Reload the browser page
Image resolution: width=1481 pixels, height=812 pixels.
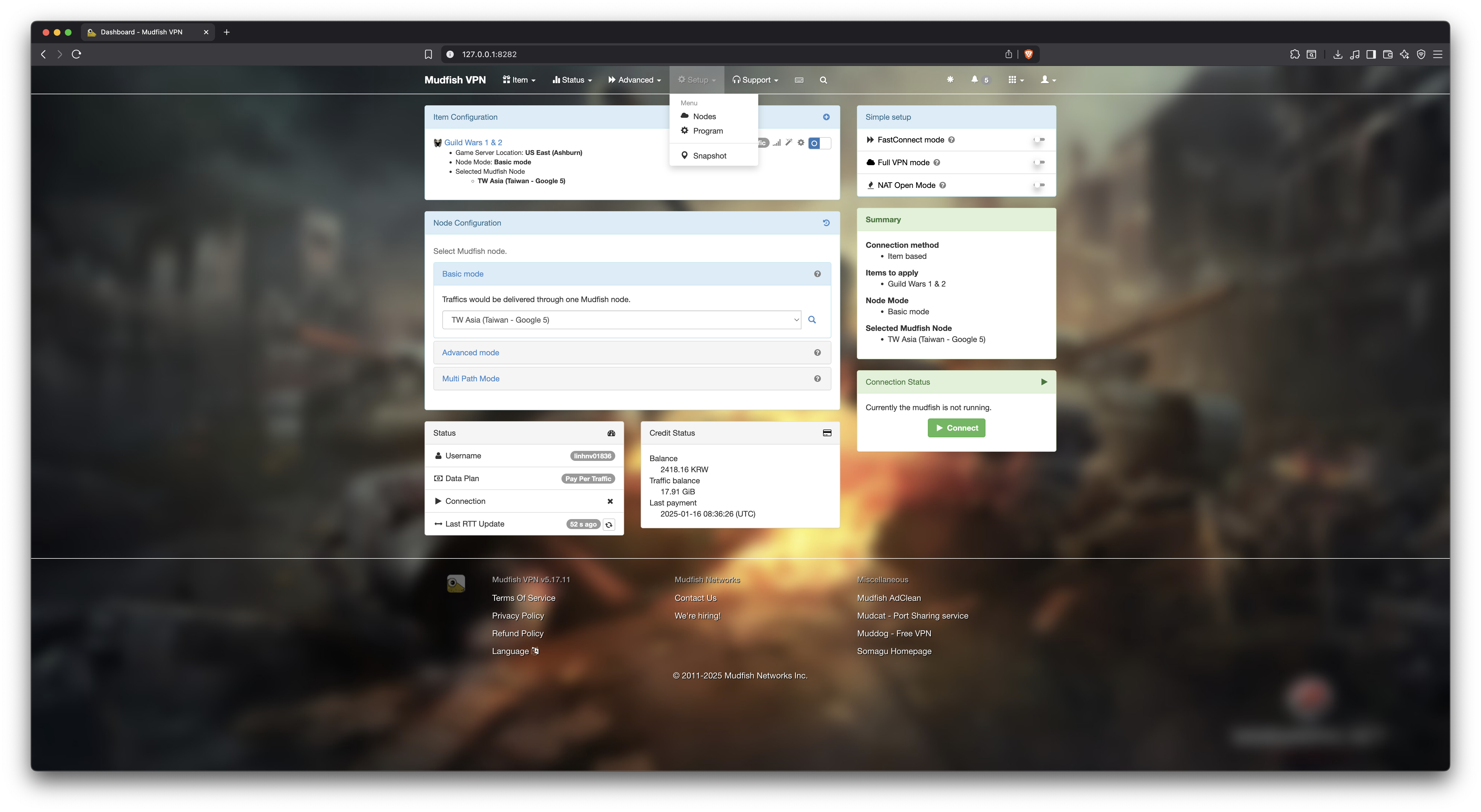tap(76, 54)
